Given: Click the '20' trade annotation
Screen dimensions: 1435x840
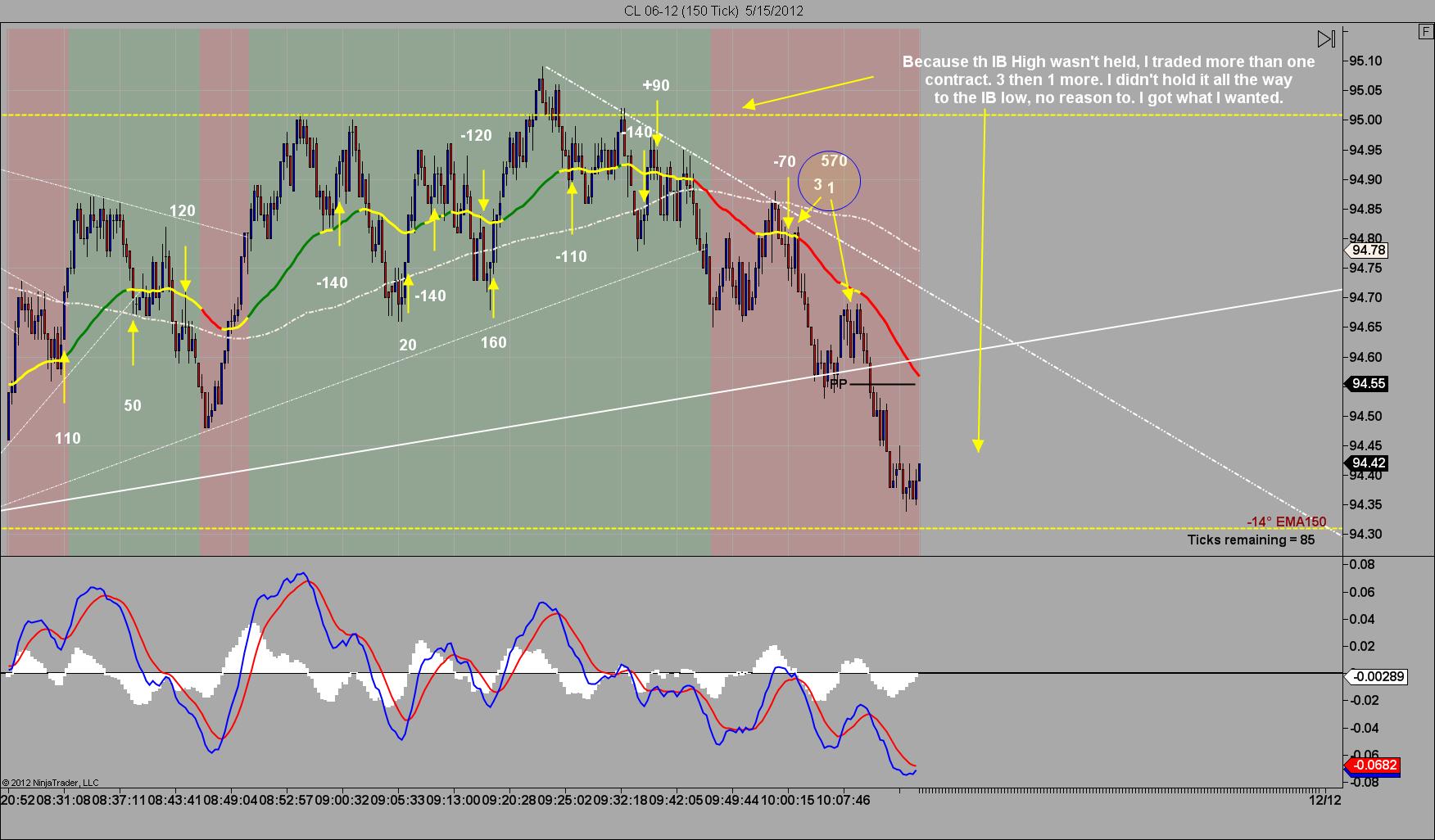Looking at the screenshot, I should (408, 345).
